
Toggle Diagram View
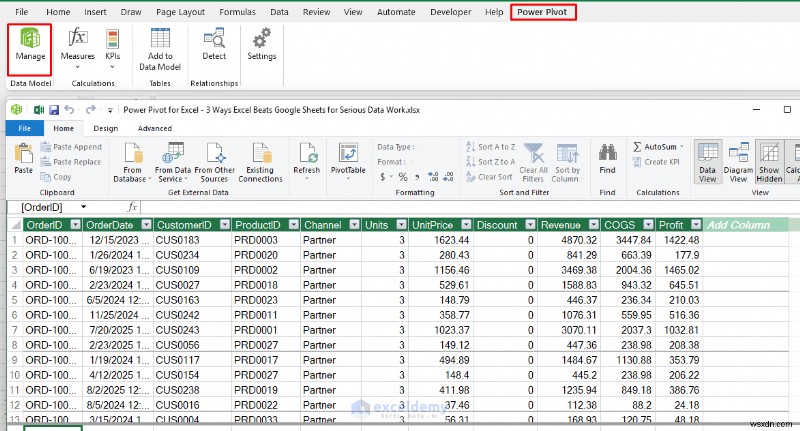tap(738, 162)
